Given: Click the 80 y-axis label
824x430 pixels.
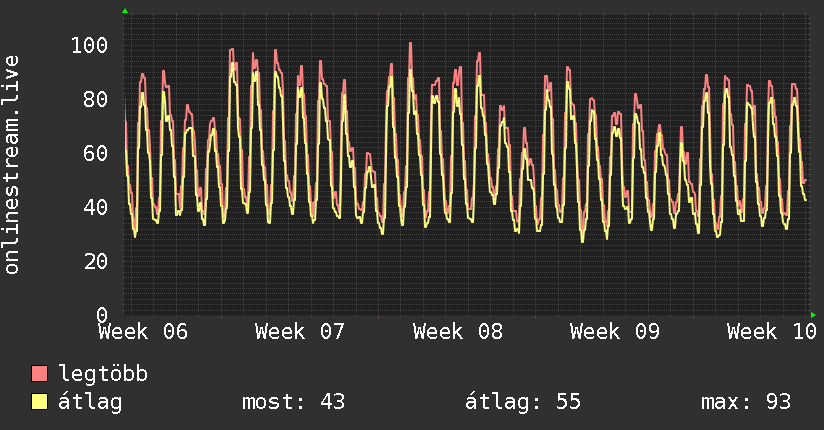Looking at the screenshot, I should click(x=96, y=99).
